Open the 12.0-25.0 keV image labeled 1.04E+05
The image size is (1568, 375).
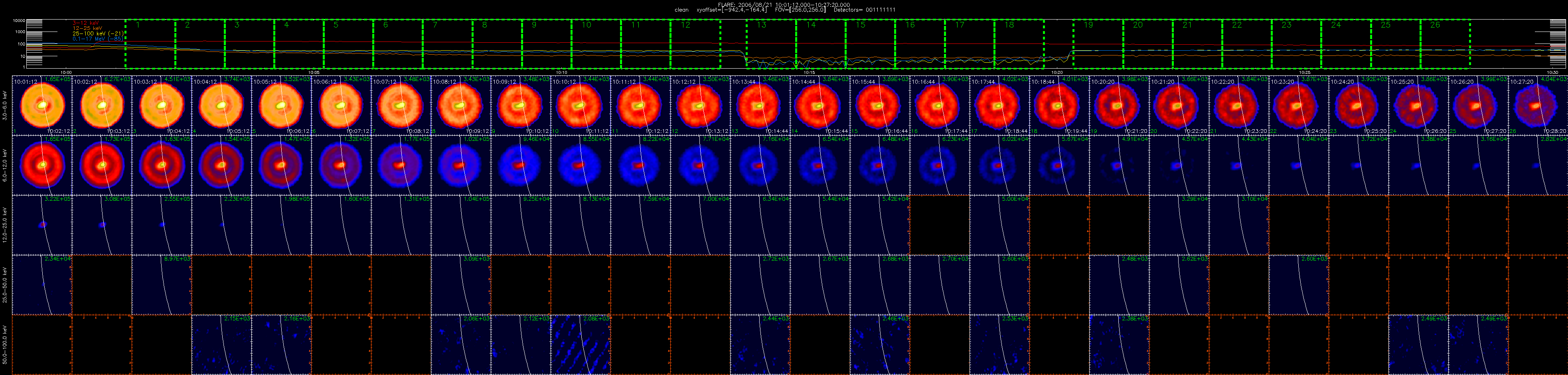tap(461, 225)
